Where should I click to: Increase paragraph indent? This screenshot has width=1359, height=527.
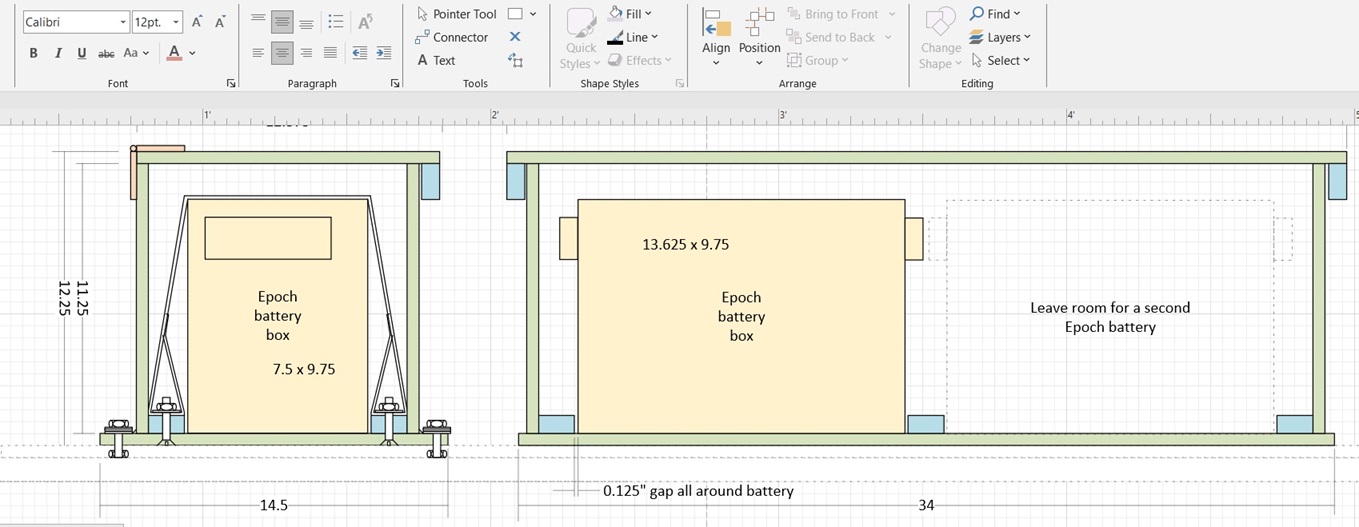(383, 53)
